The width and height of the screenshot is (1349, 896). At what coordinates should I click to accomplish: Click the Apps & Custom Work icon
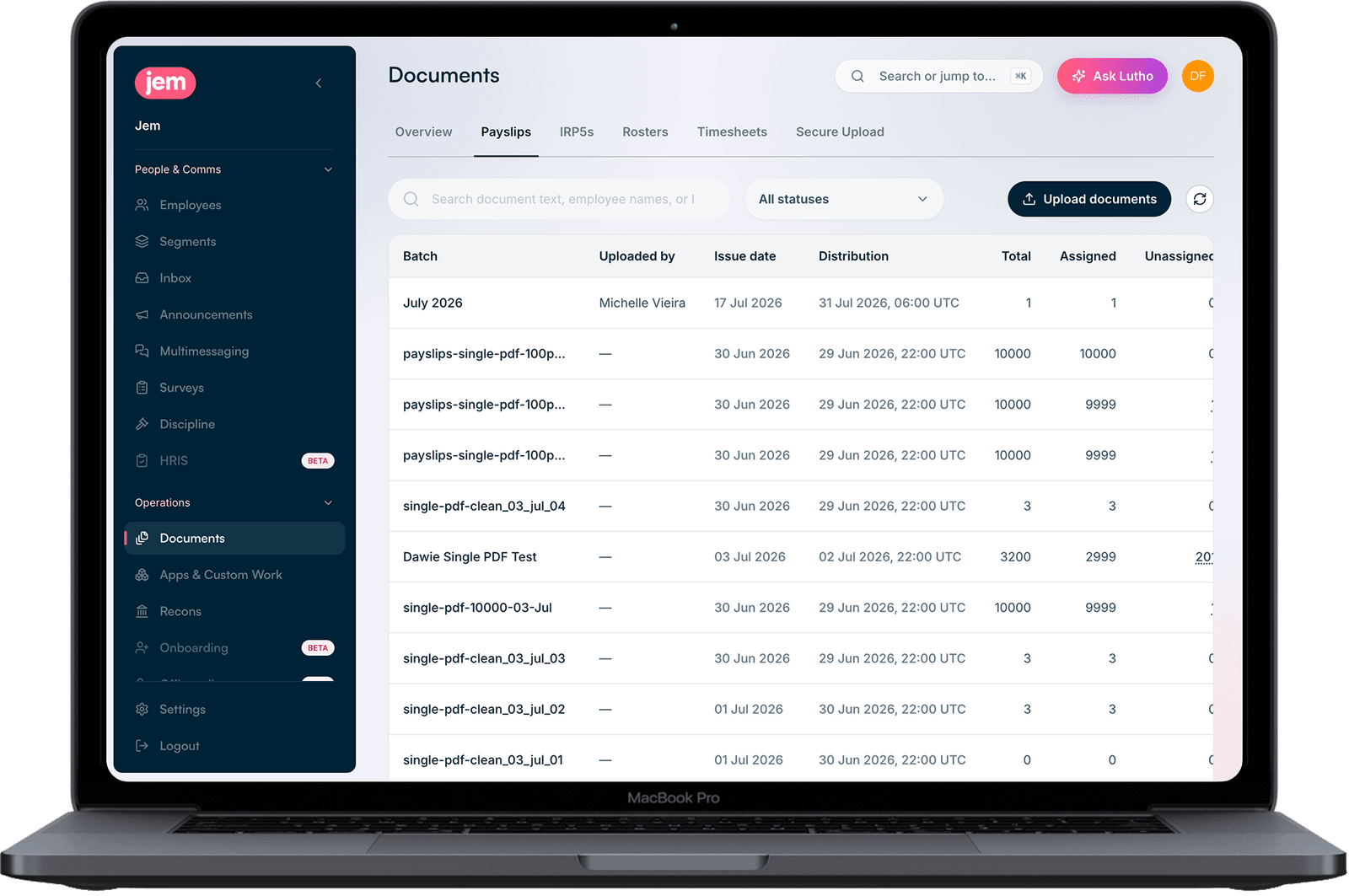(142, 575)
